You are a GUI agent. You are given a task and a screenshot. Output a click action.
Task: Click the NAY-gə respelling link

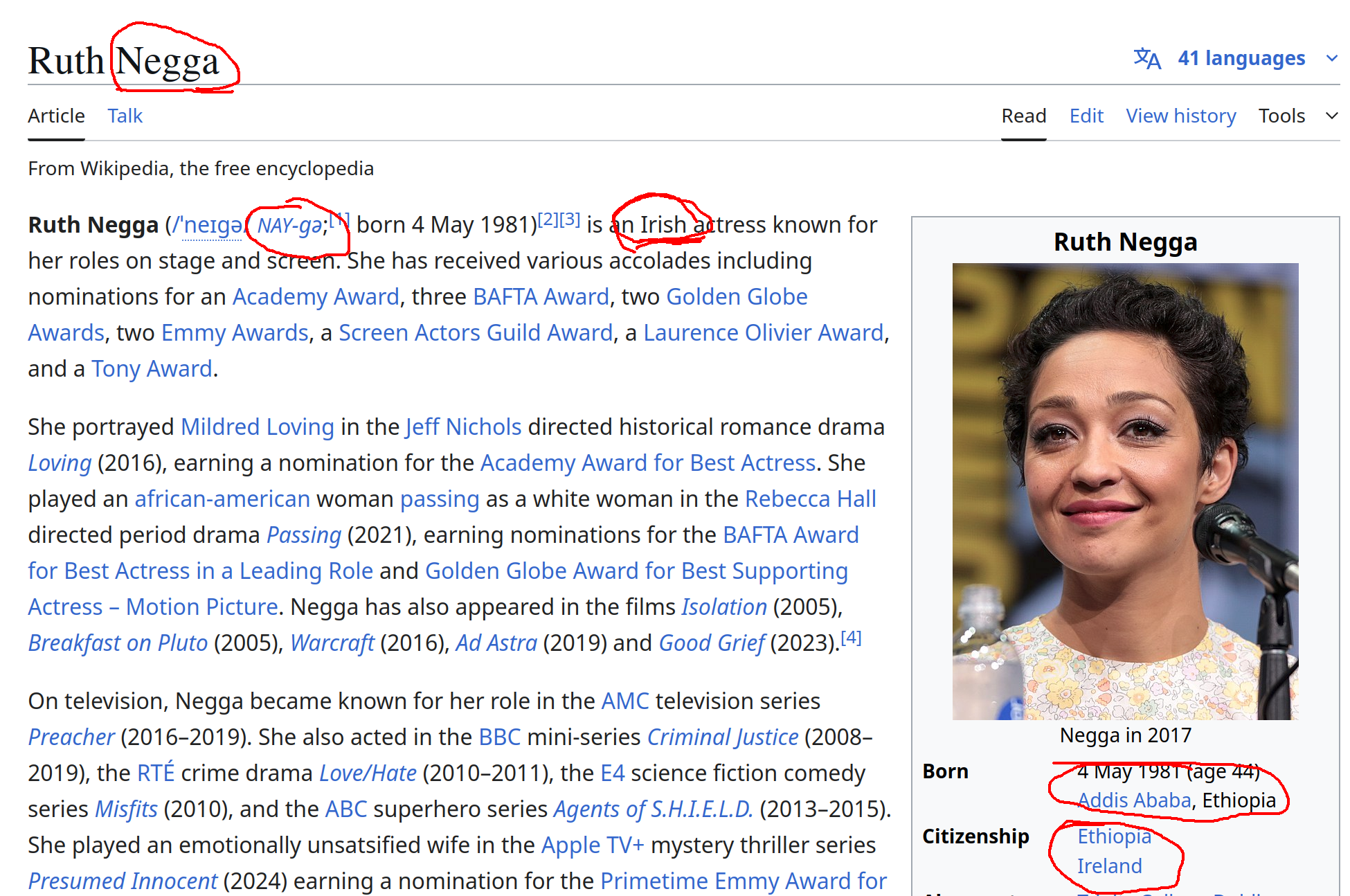[289, 225]
